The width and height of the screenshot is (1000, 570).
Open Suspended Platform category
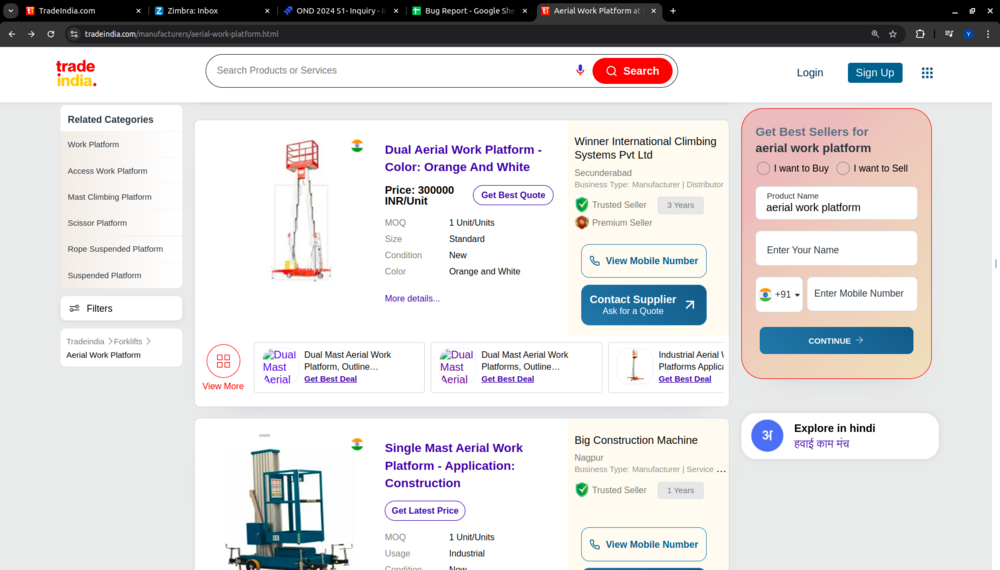tap(105, 275)
